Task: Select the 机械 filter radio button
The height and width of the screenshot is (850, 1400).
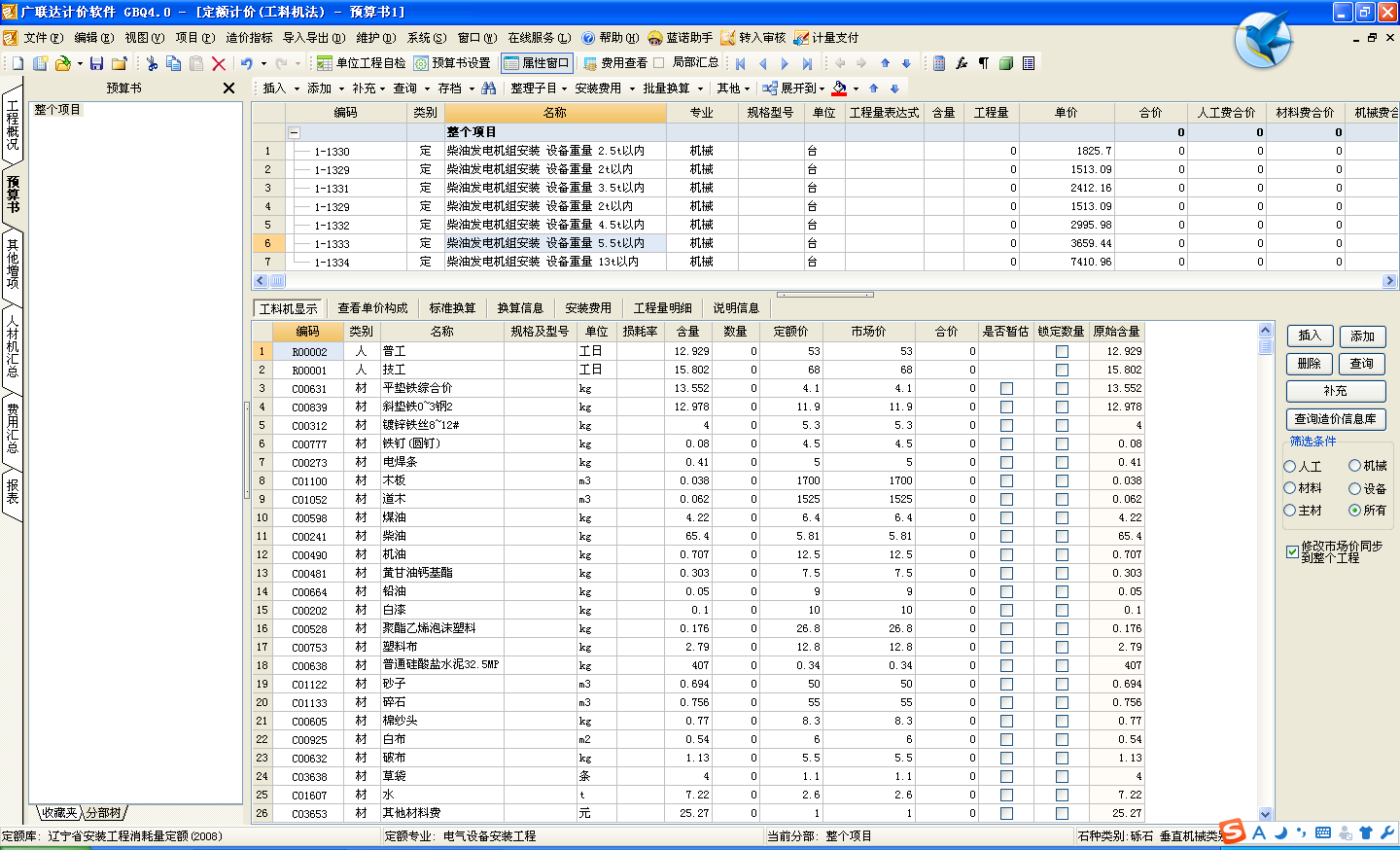Action: (1354, 466)
